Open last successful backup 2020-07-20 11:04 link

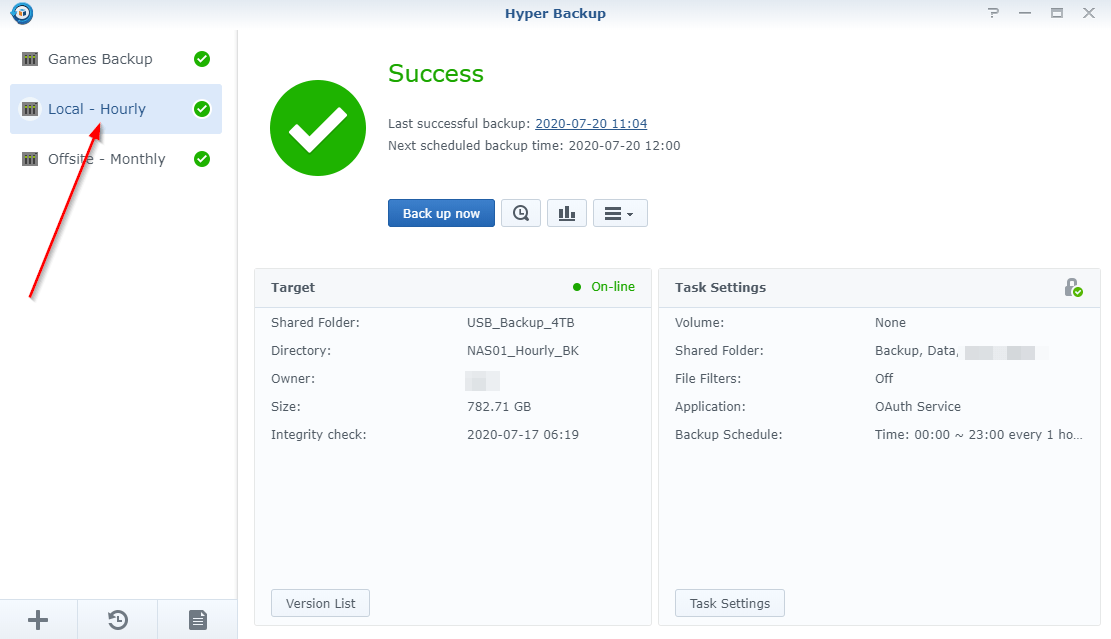tap(591, 123)
